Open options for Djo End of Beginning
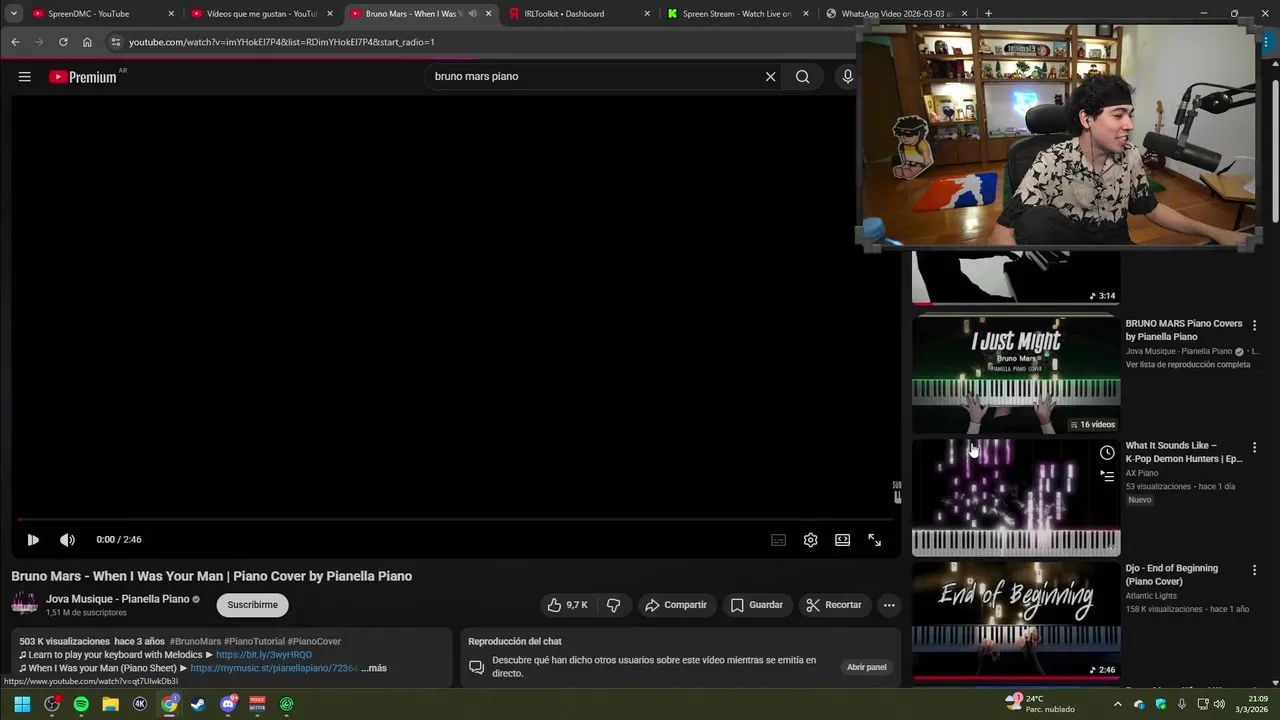Viewport: 1280px width, 720px height. [x=1254, y=570]
